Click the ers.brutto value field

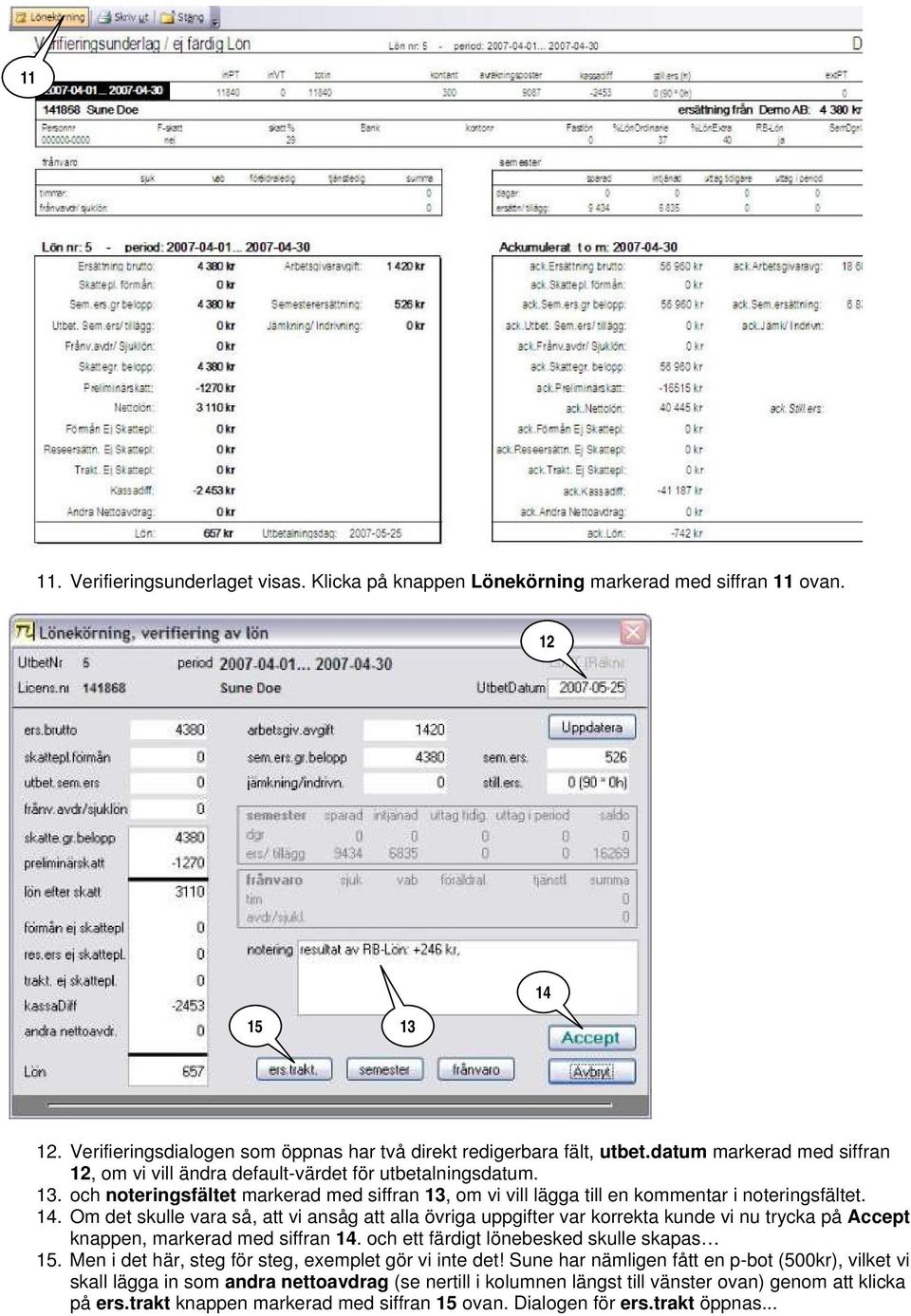click(x=168, y=730)
